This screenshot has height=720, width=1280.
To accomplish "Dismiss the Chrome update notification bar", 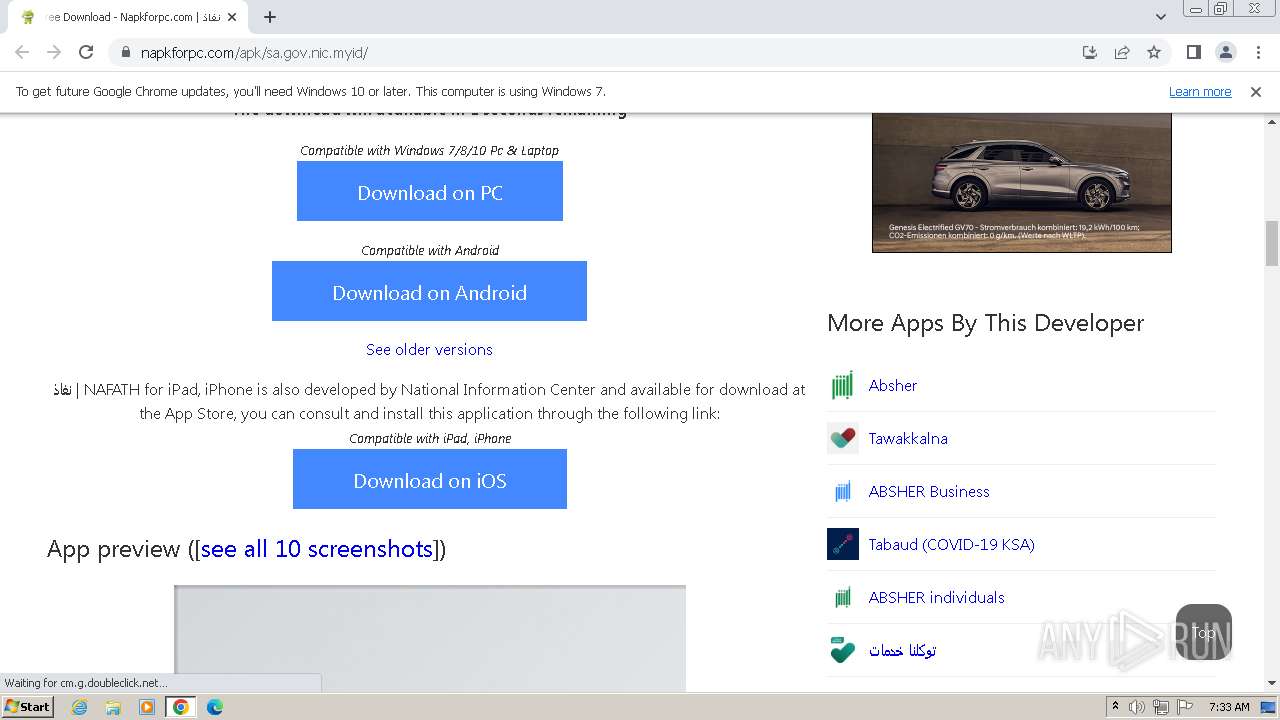I will click(1256, 92).
